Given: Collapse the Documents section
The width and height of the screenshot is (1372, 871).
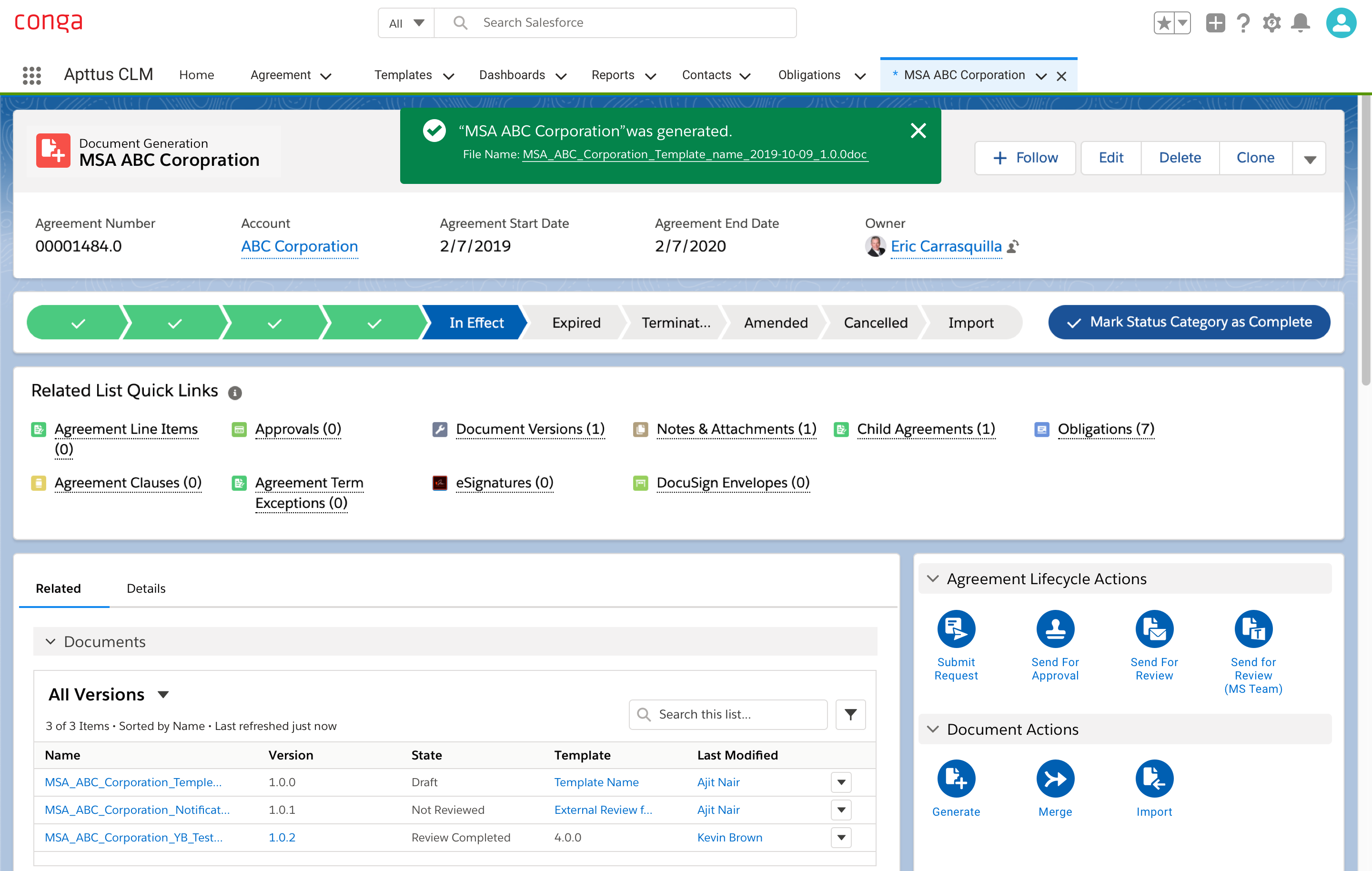Looking at the screenshot, I should pos(50,641).
